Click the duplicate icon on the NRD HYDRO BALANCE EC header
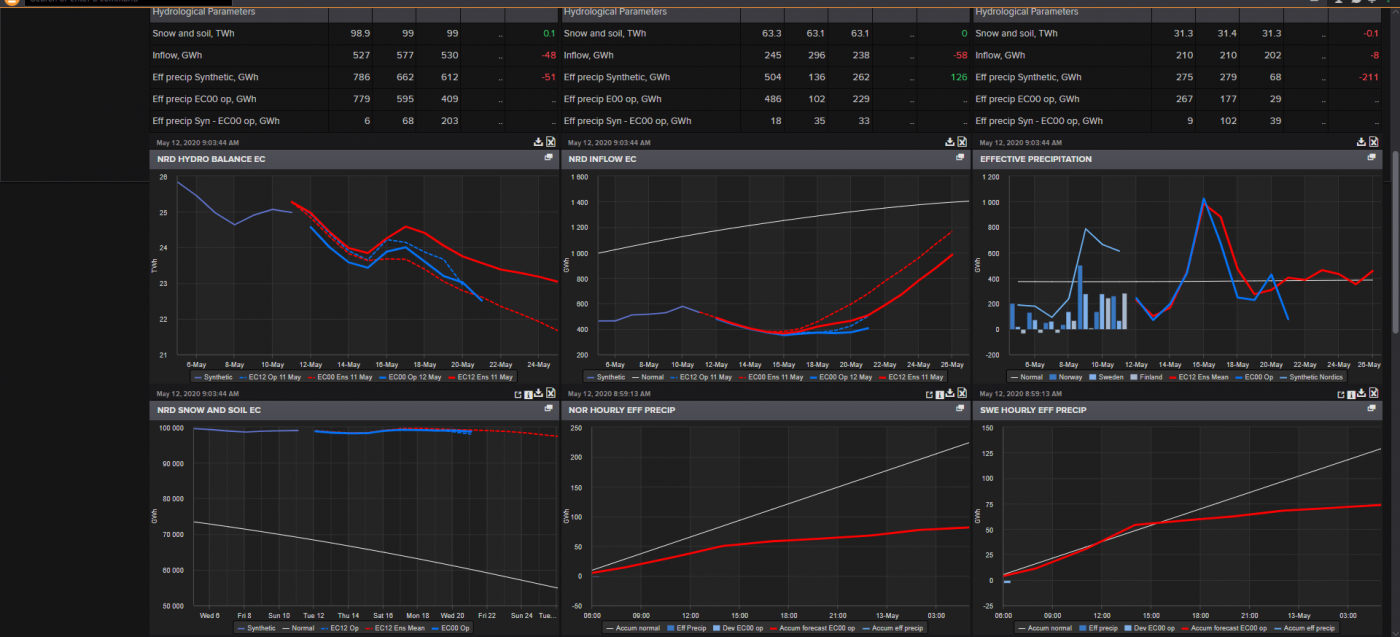This screenshot has height=637, width=1400. click(x=550, y=158)
